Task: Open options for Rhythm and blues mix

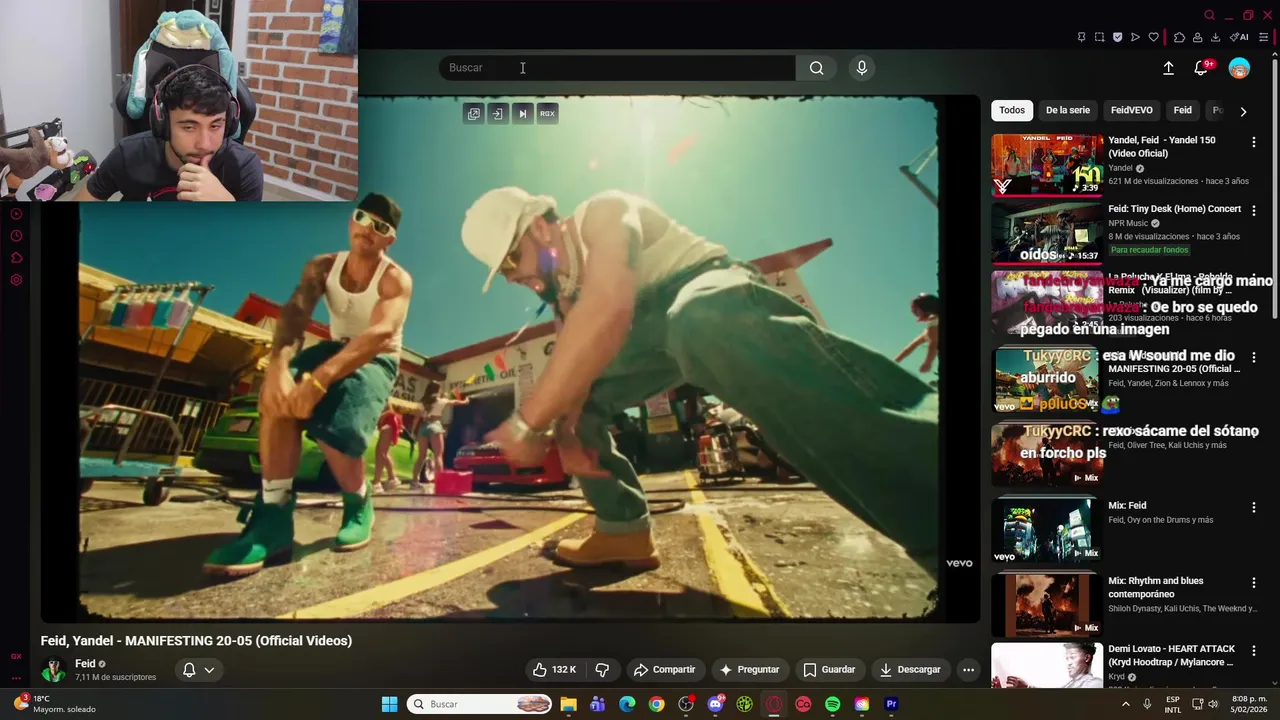Action: tap(1253, 582)
